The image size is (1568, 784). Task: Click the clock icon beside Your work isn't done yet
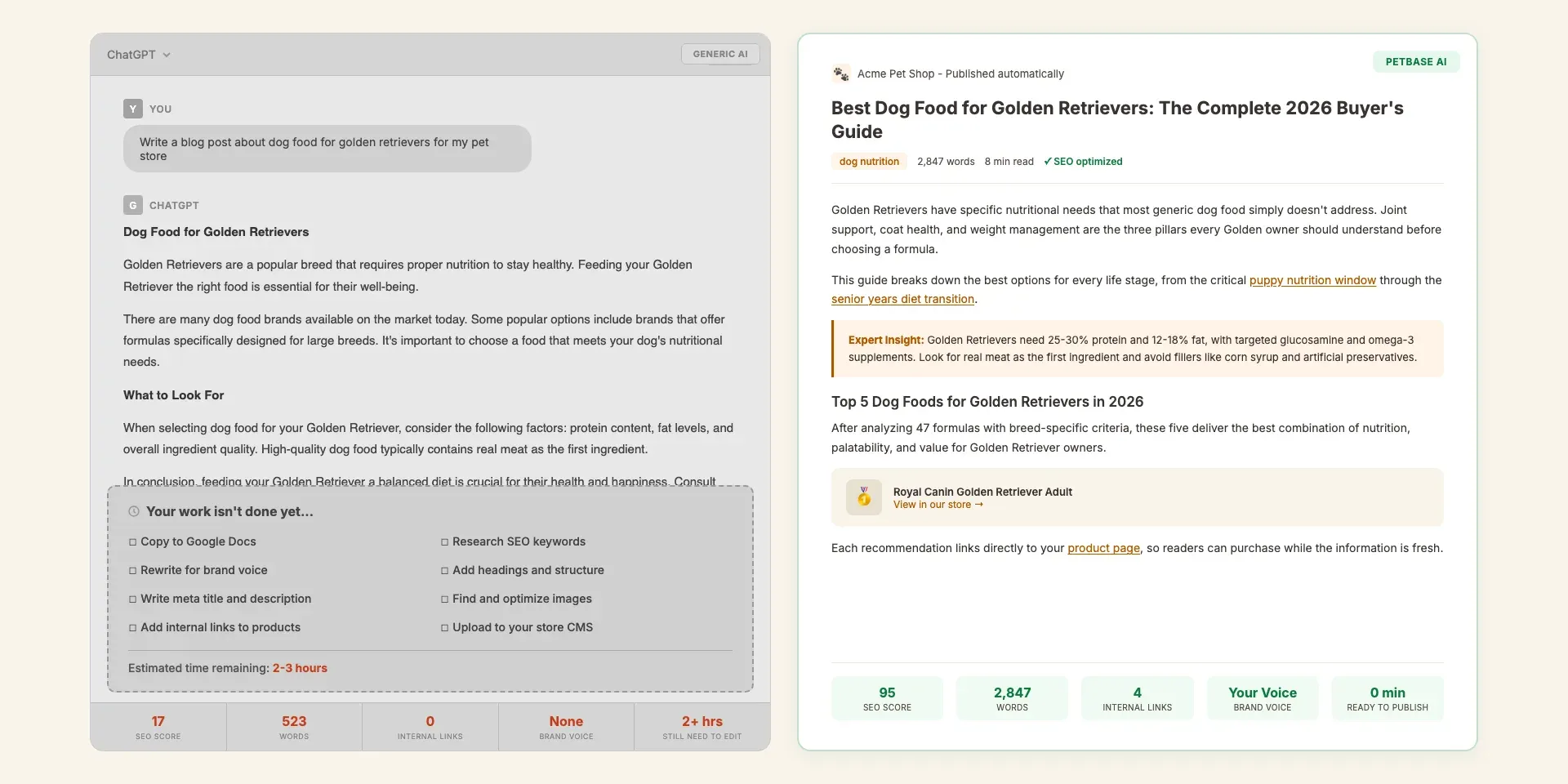134,511
